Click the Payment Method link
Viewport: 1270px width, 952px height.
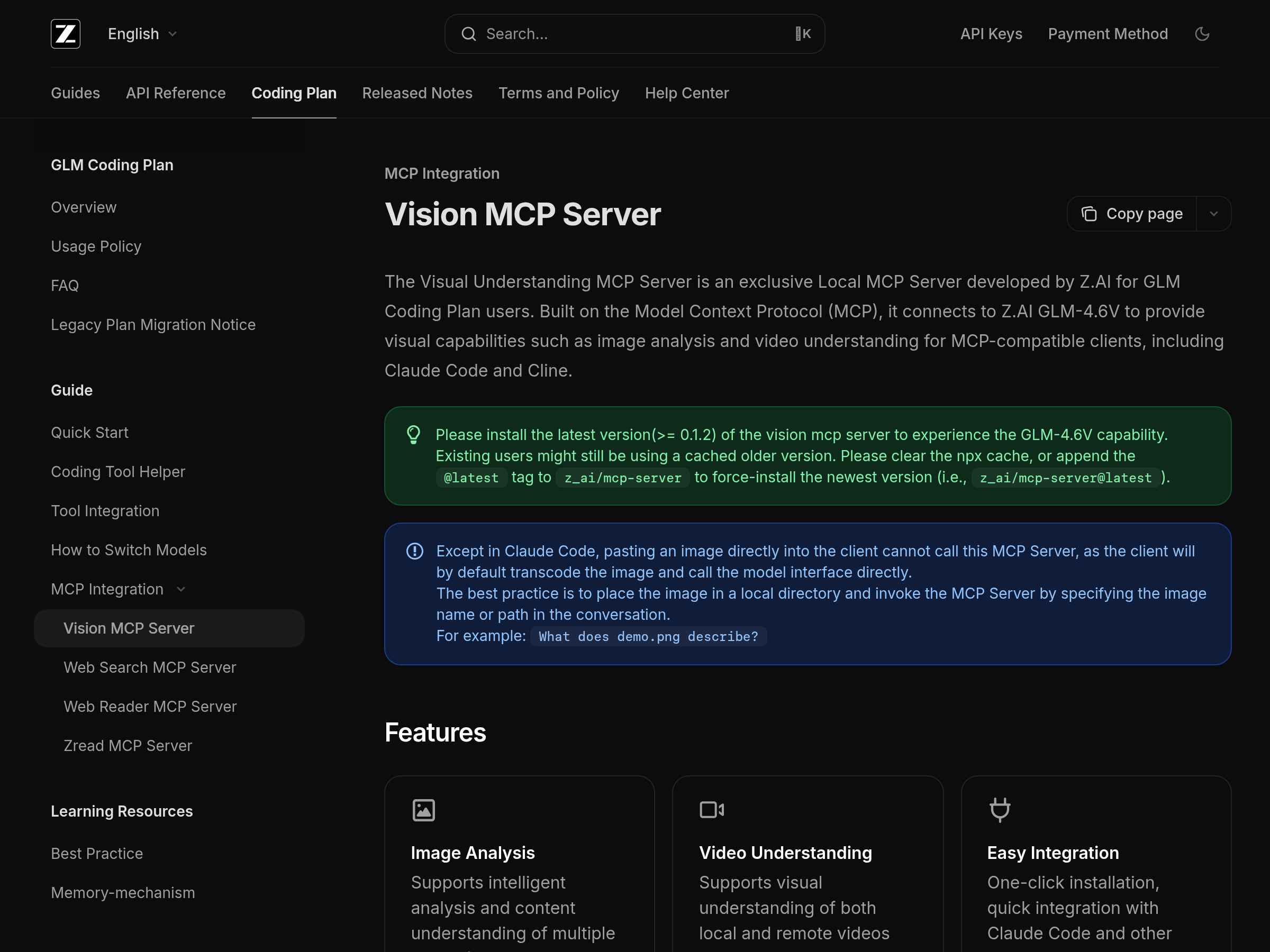pyautogui.click(x=1108, y=34)
